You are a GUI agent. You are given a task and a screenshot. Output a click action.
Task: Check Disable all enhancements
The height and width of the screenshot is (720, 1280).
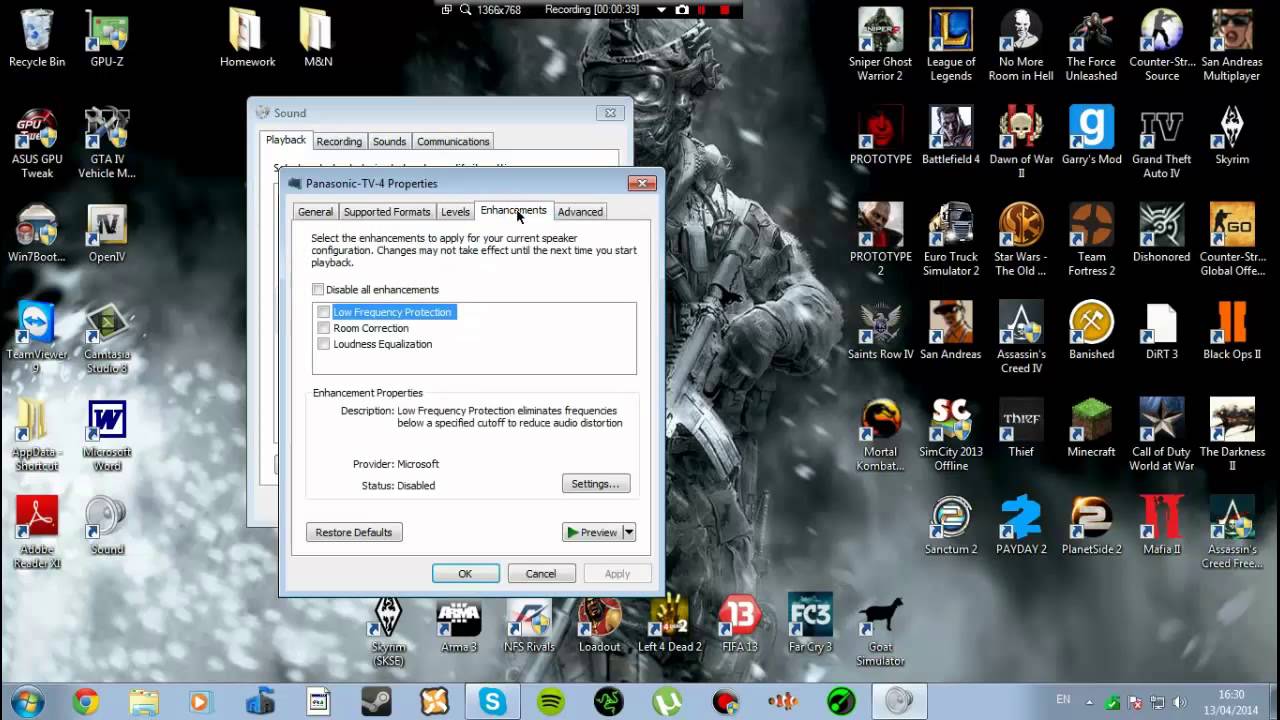pyautogui.click(x=318, y=290)
